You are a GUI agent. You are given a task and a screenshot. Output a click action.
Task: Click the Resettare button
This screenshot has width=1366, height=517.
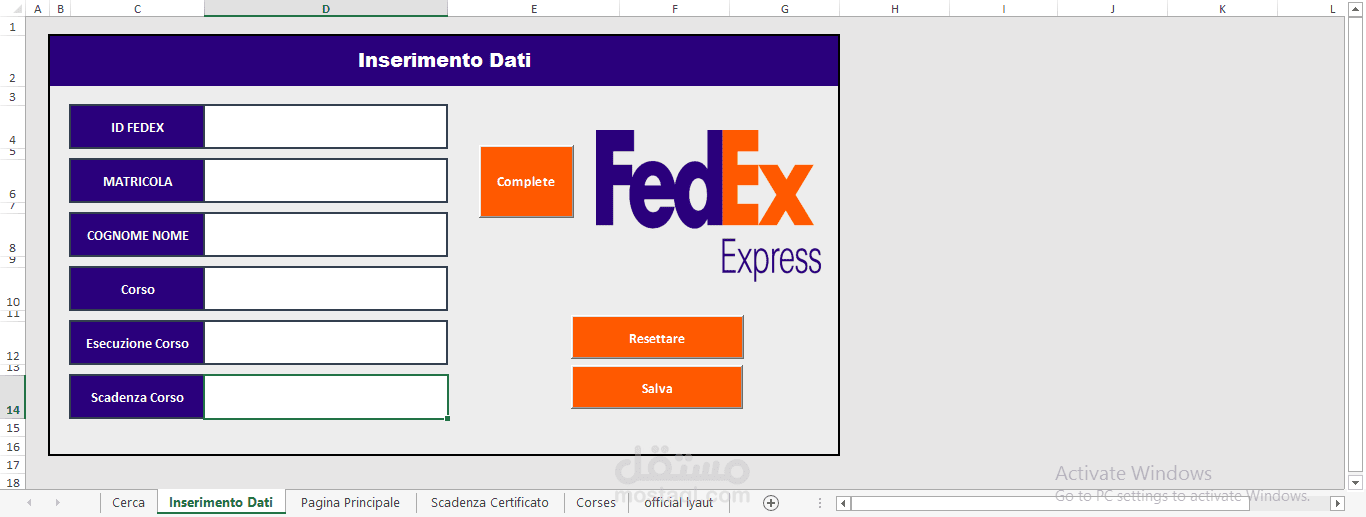pos(657,338)
